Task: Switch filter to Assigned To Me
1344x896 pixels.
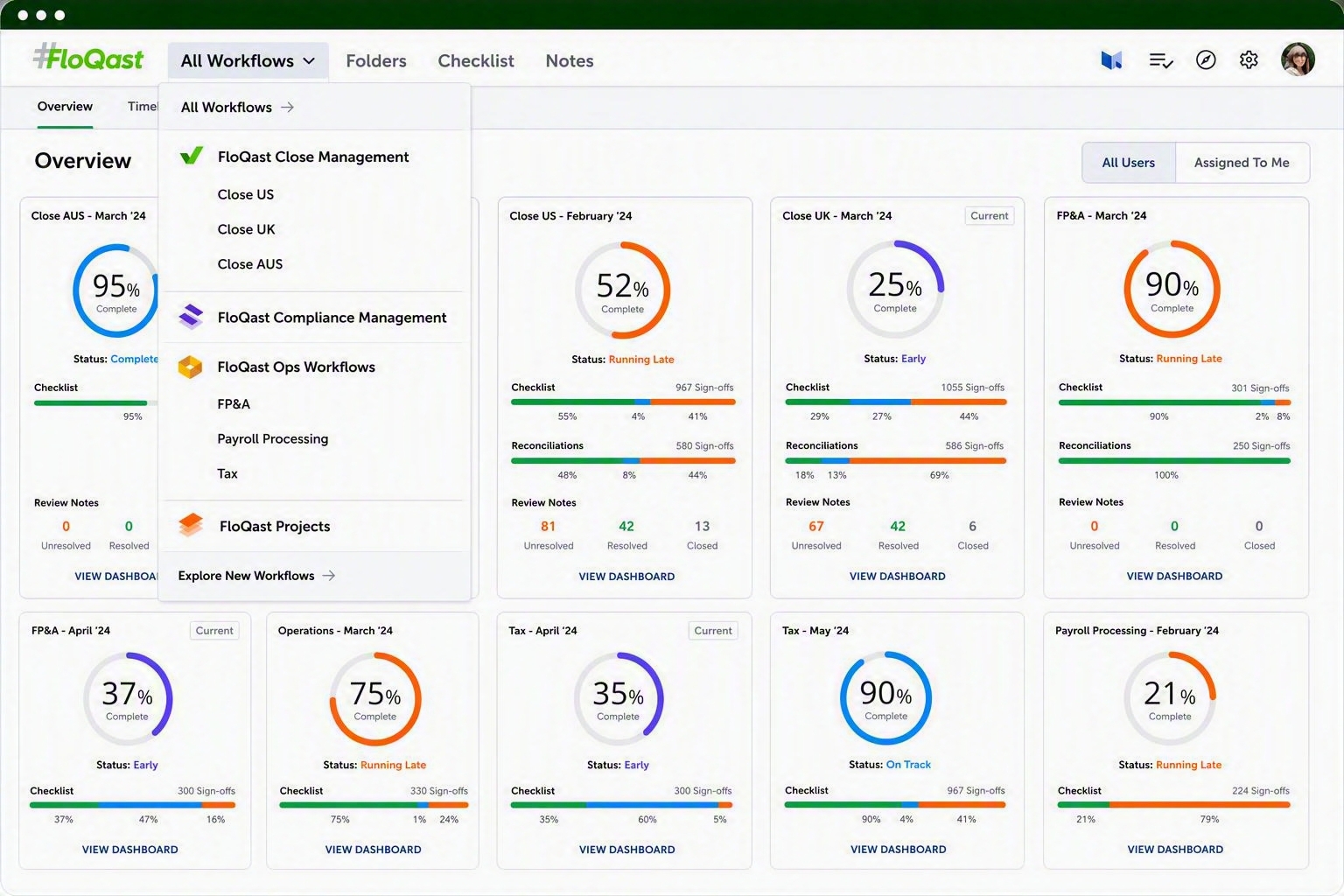Action: click(1242, 163)
